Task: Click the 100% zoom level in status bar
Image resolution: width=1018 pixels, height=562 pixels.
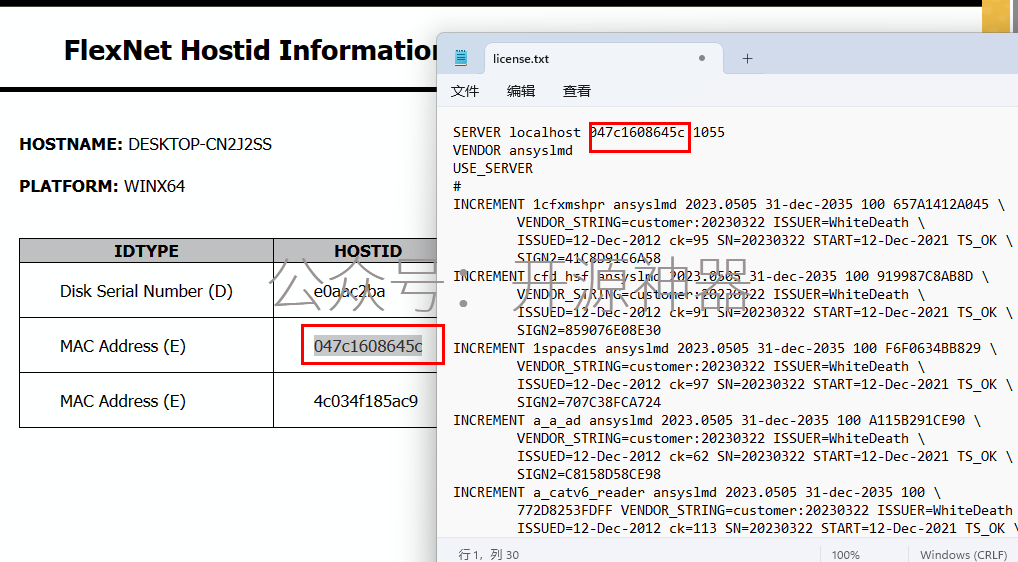Action: (845, 556)
